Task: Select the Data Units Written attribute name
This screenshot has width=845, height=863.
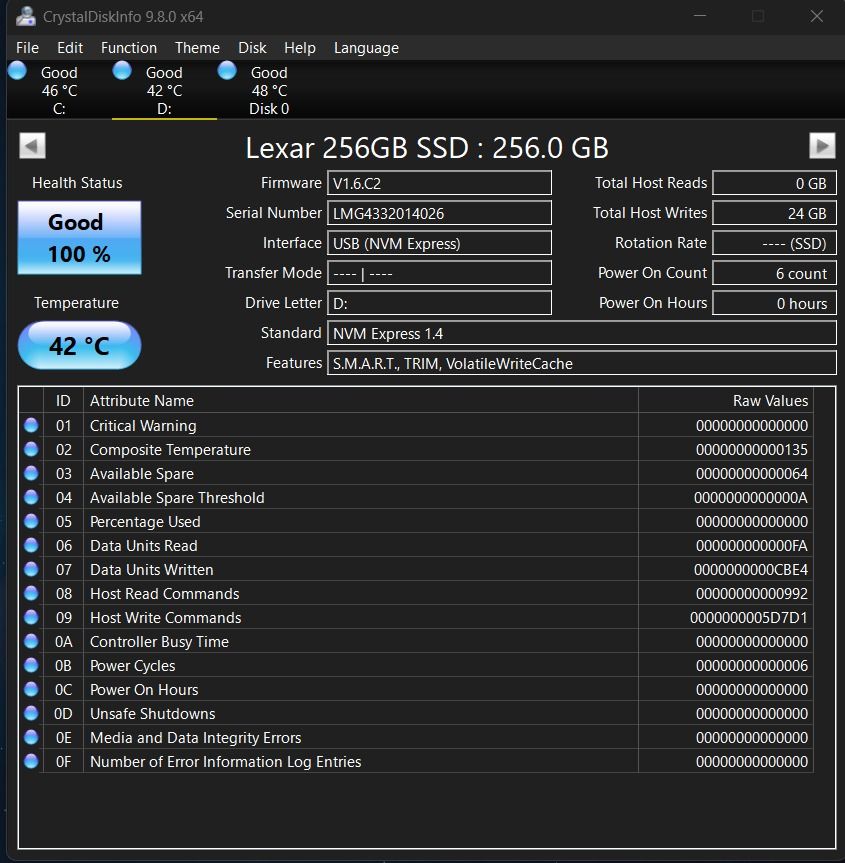Action: 151,570
